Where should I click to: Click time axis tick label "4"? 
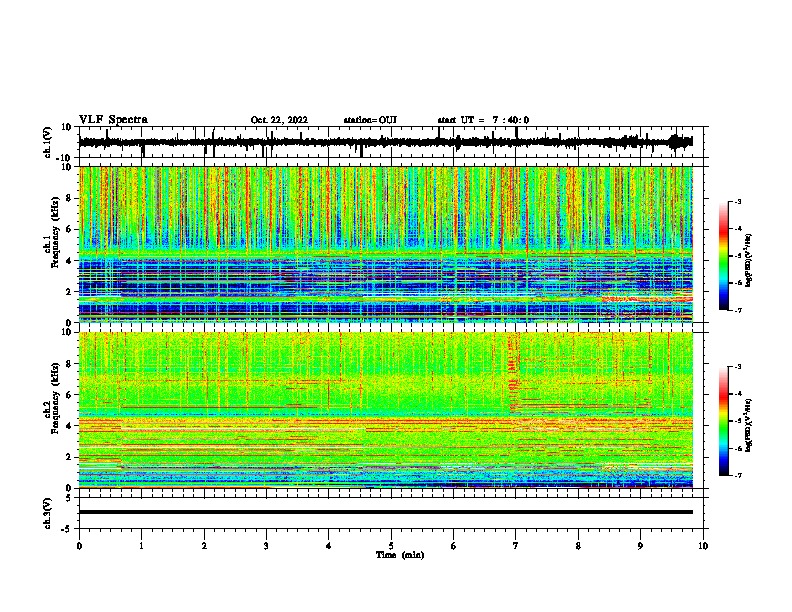(329, 546)
